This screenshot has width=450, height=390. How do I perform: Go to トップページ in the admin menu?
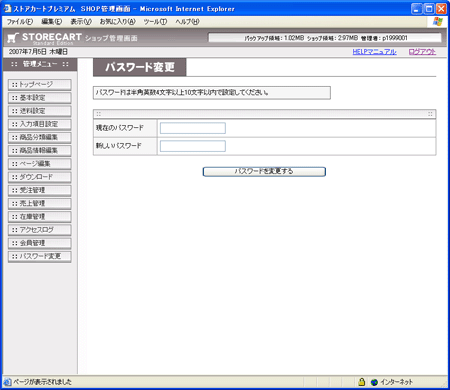click(x=40, y=85)
